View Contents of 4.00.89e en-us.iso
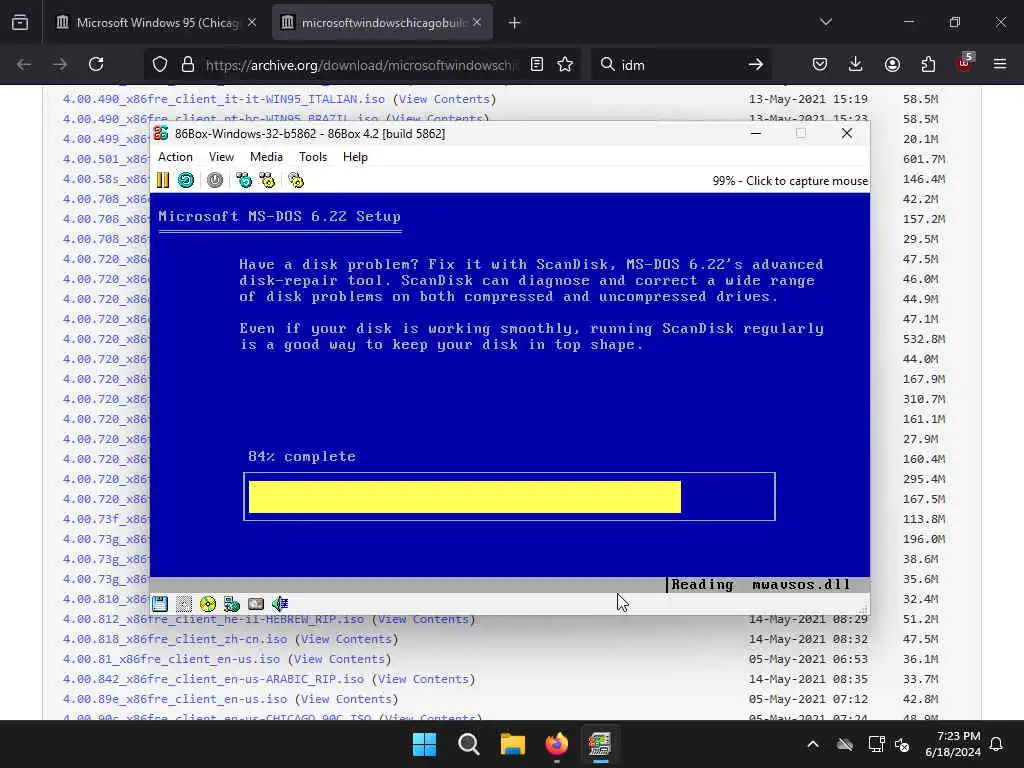This screenshot has width=1024, height=768. 346,699
